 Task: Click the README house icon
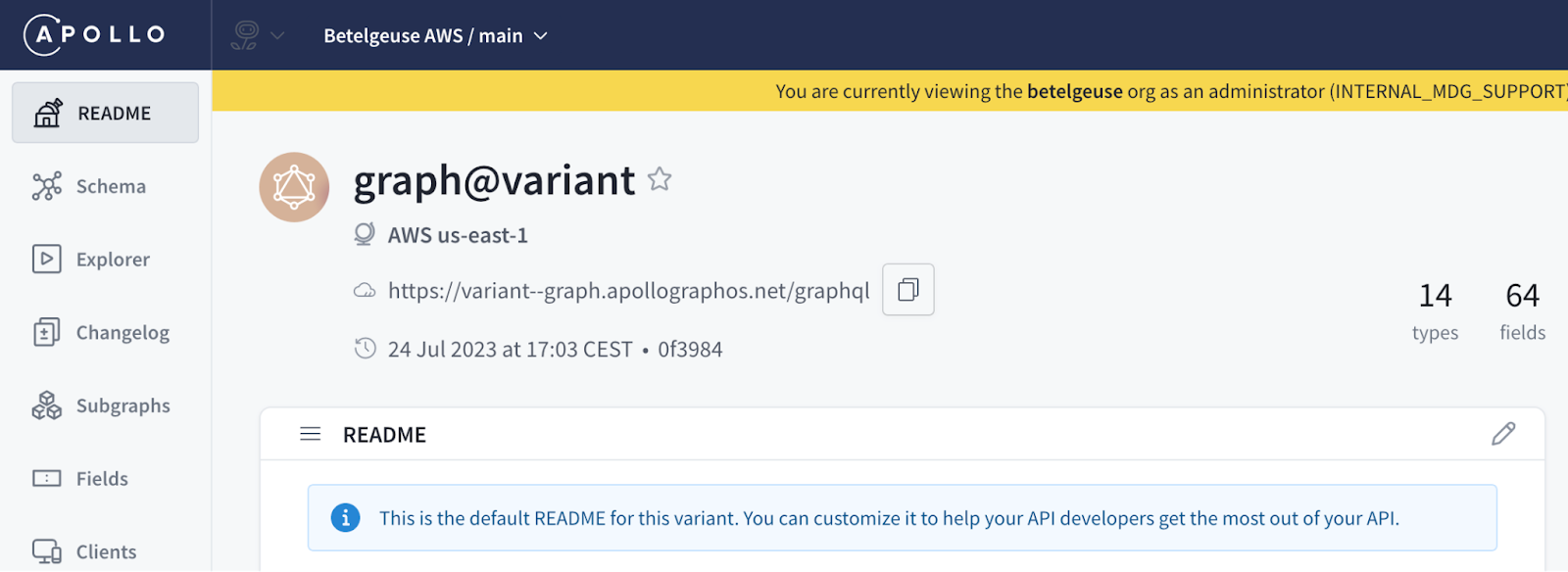(48, 113)
